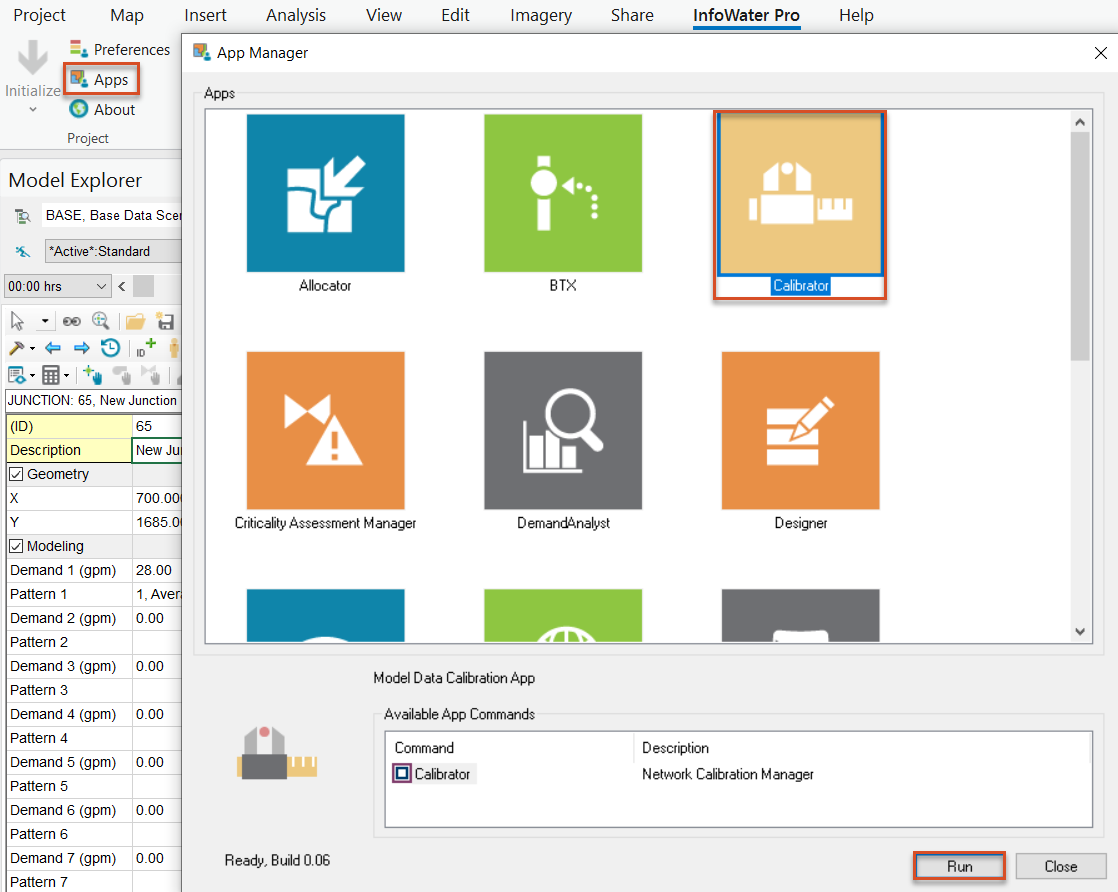
Task: Open the Edit ribbon tab
Action: pyautogui.click(x=455, y=15)
